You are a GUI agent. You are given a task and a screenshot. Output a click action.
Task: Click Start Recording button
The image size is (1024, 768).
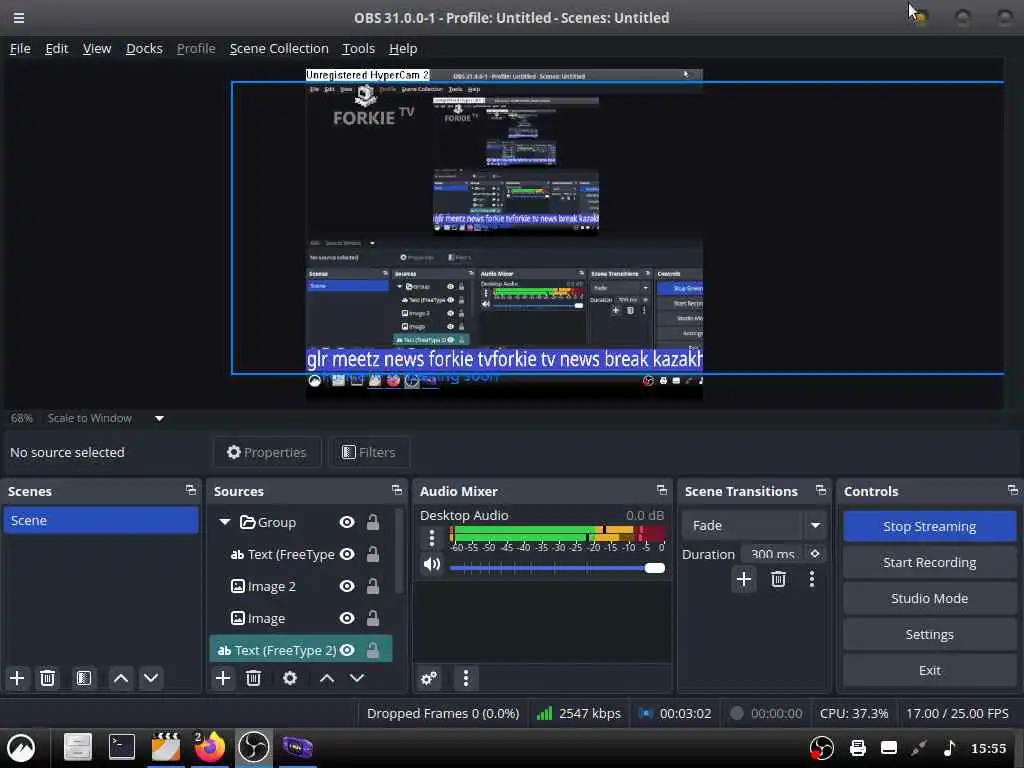point(929,562)
